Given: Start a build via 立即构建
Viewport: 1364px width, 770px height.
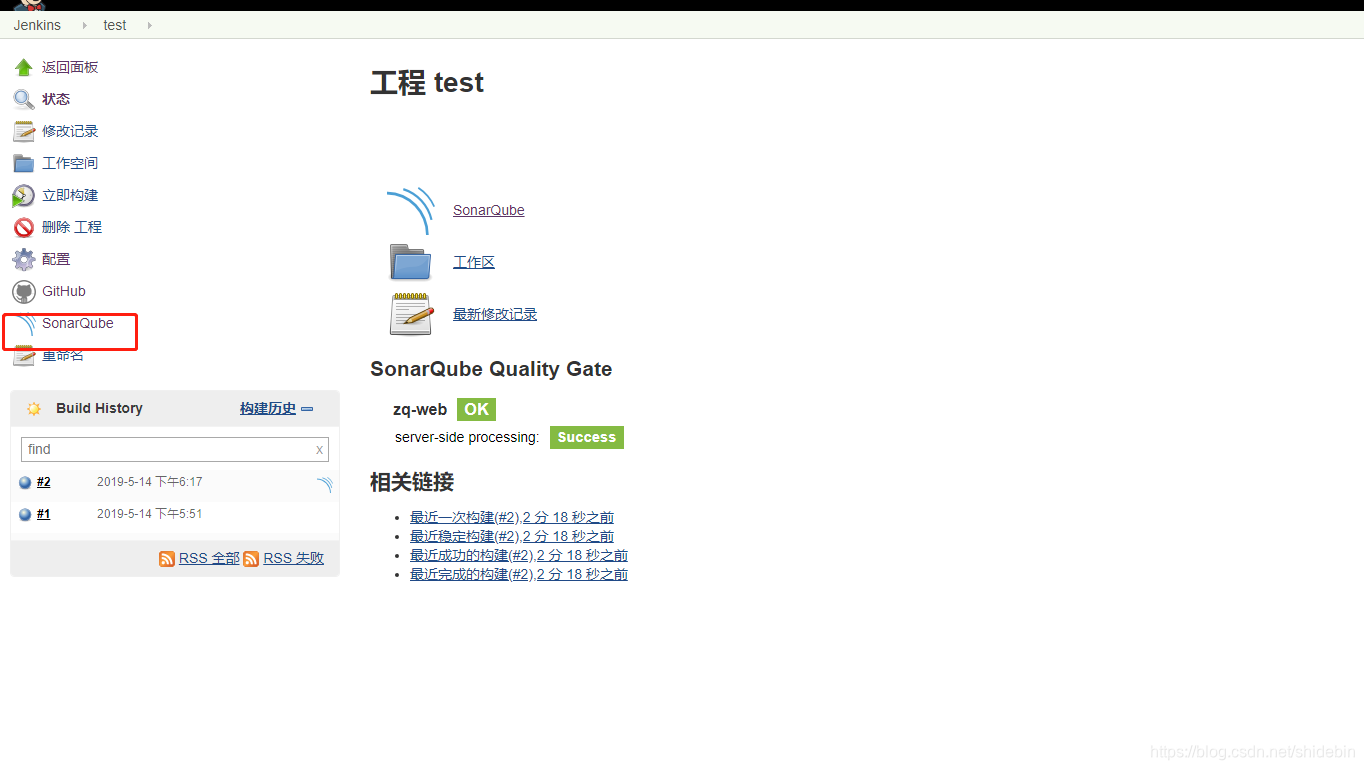Looking at the screenshot, I should 70,195.
